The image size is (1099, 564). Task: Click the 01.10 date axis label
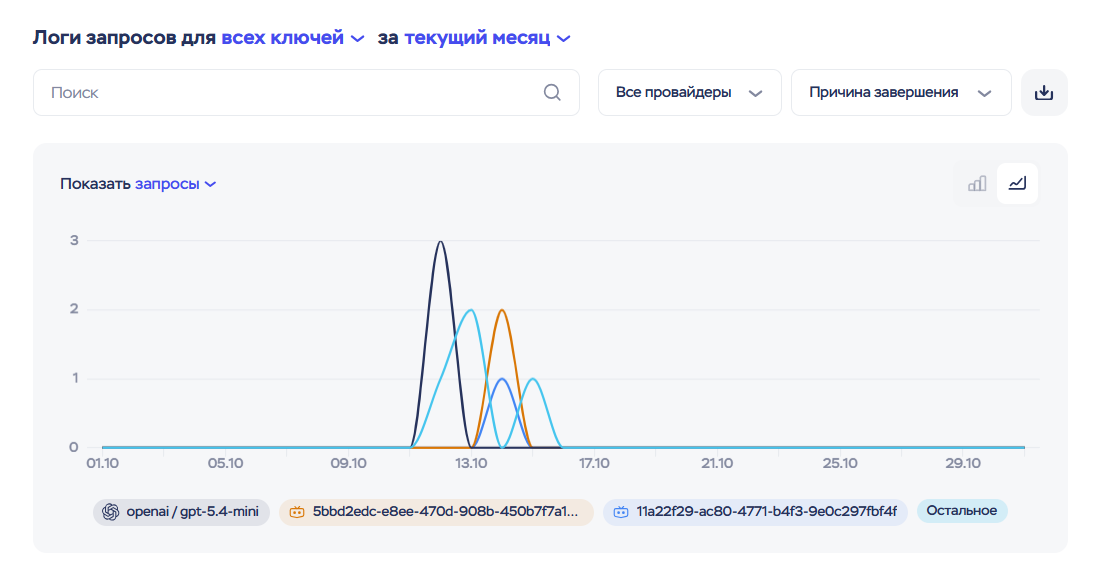click(x=102, y=464)
